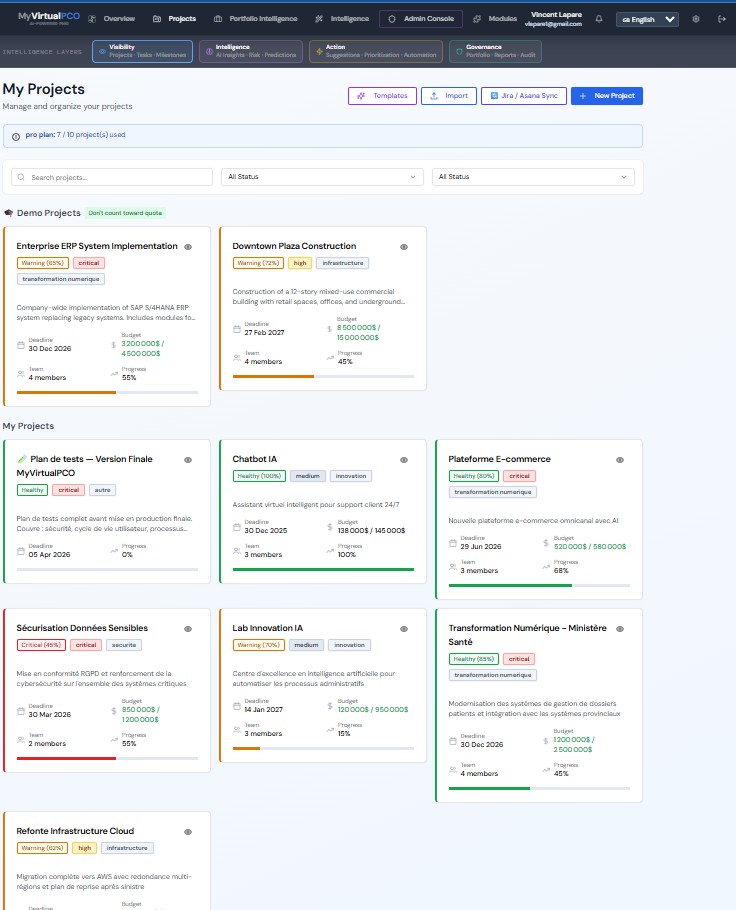Click the Templates button
Viewport: 736px width, 910px height.
click(x=383, y=96)
